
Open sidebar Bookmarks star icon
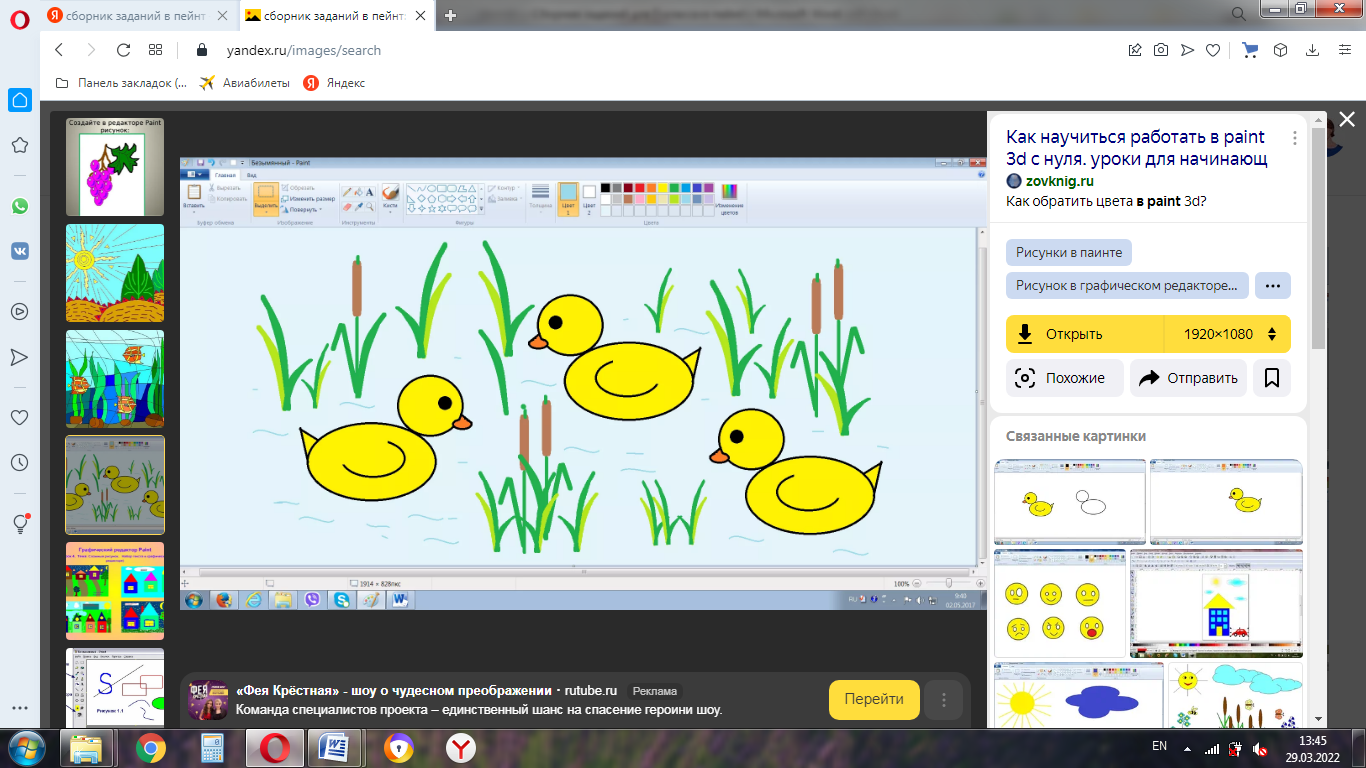[x=20, y=146]
